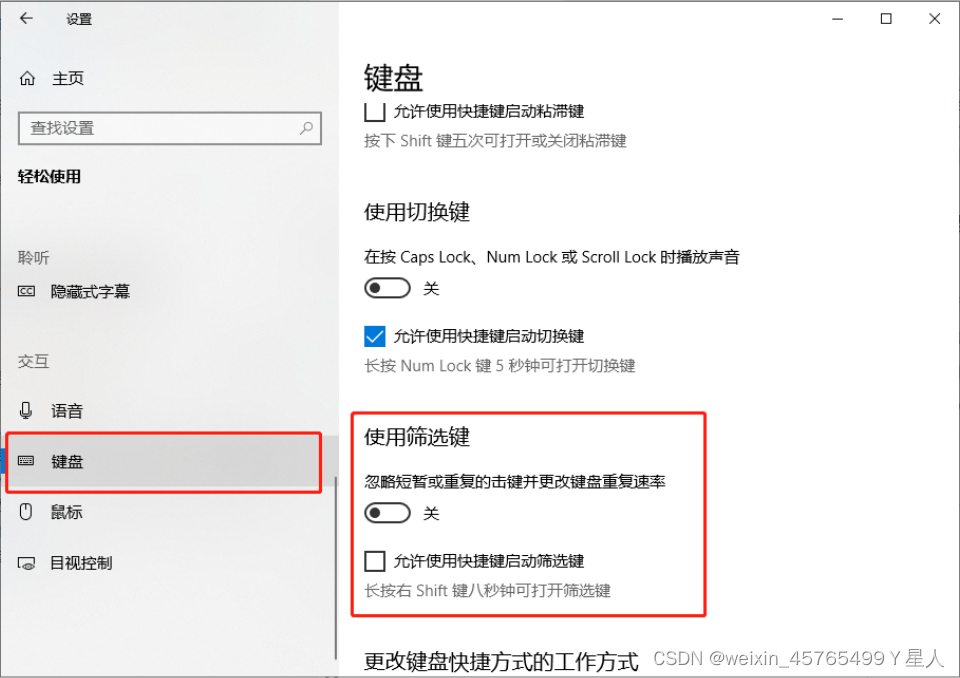Maximize the settings window

click(x=886, y=18)
